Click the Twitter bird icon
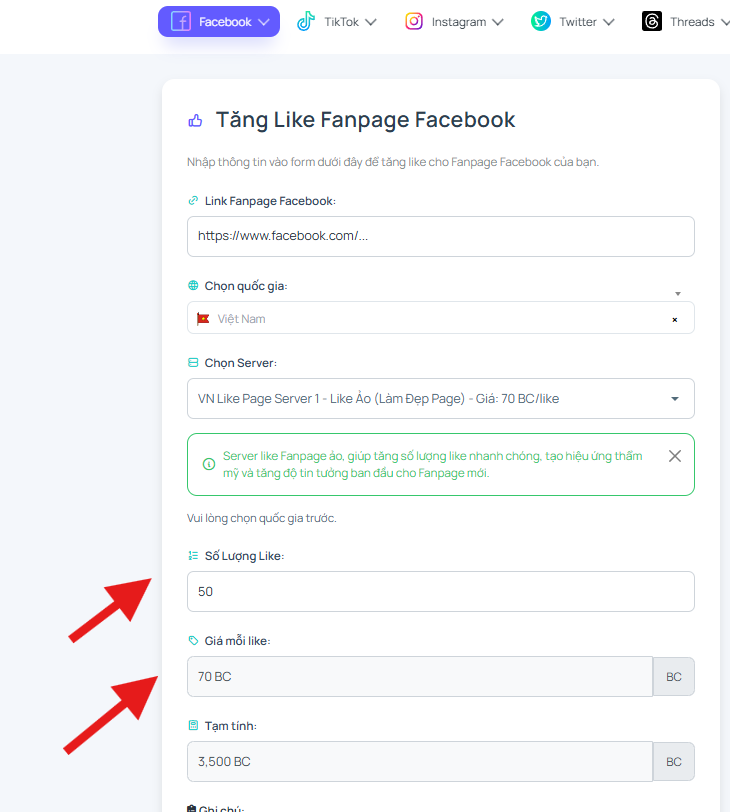Screen dimensions: 730x812 [x=541, y=21]
